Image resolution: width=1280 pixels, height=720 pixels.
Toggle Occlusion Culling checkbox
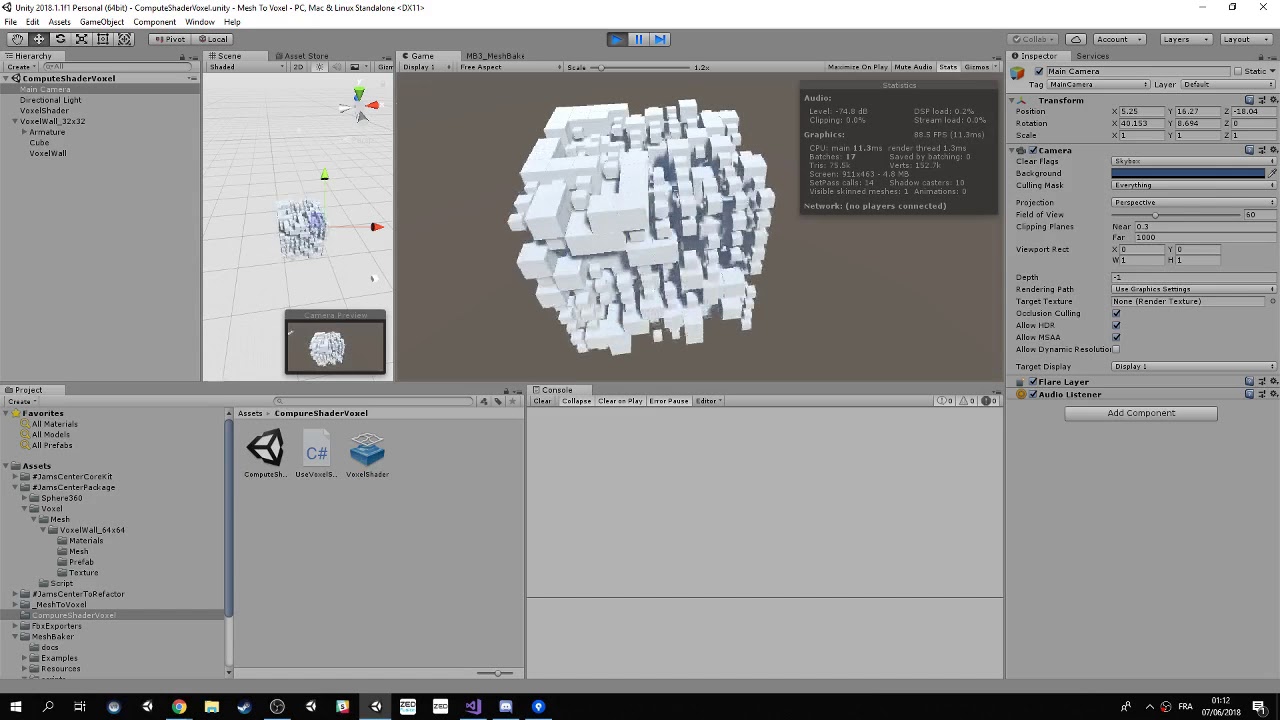1116,313
